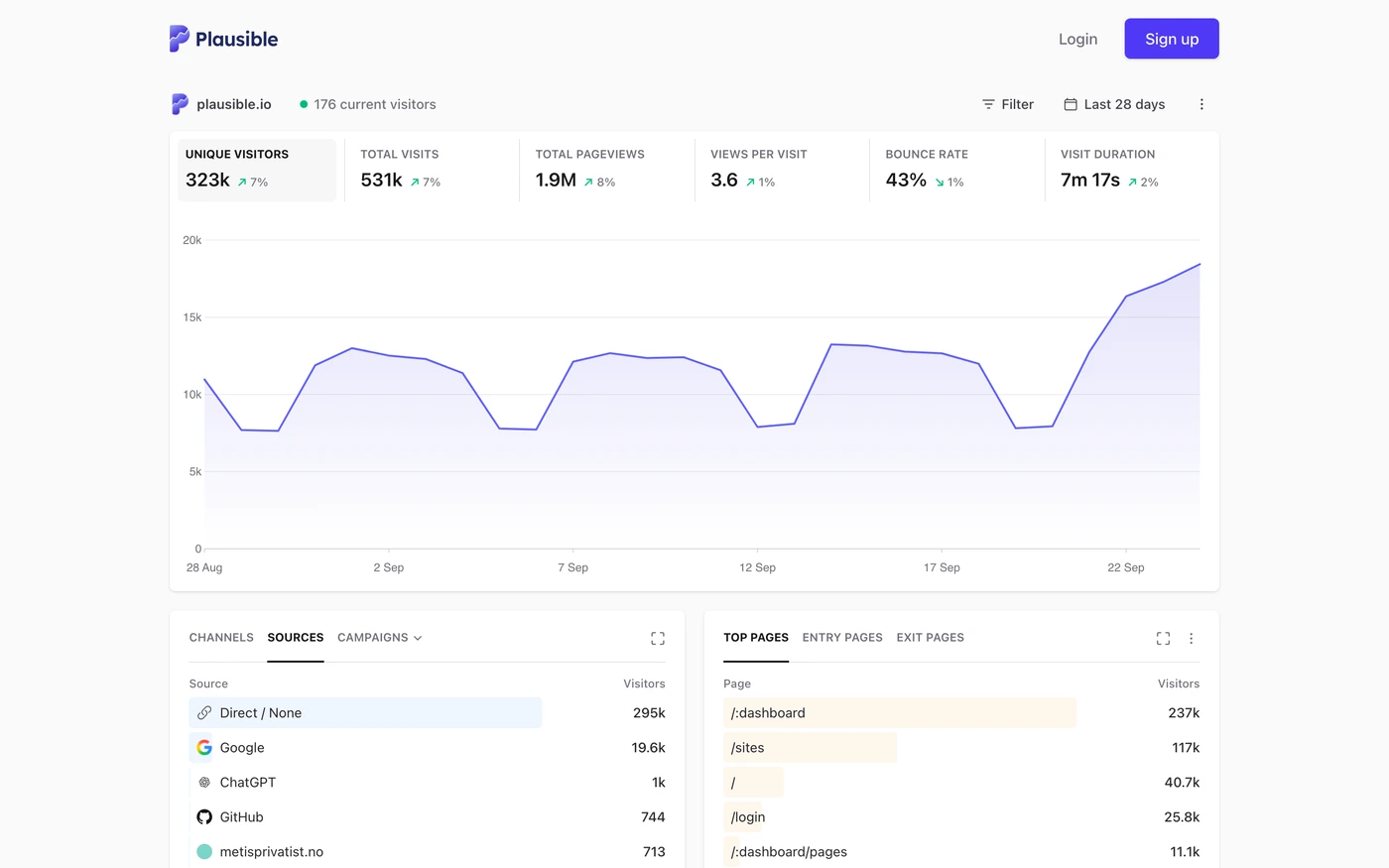Select the Total Pageviews metric
1389x868 pixels.
pos(607,170)
